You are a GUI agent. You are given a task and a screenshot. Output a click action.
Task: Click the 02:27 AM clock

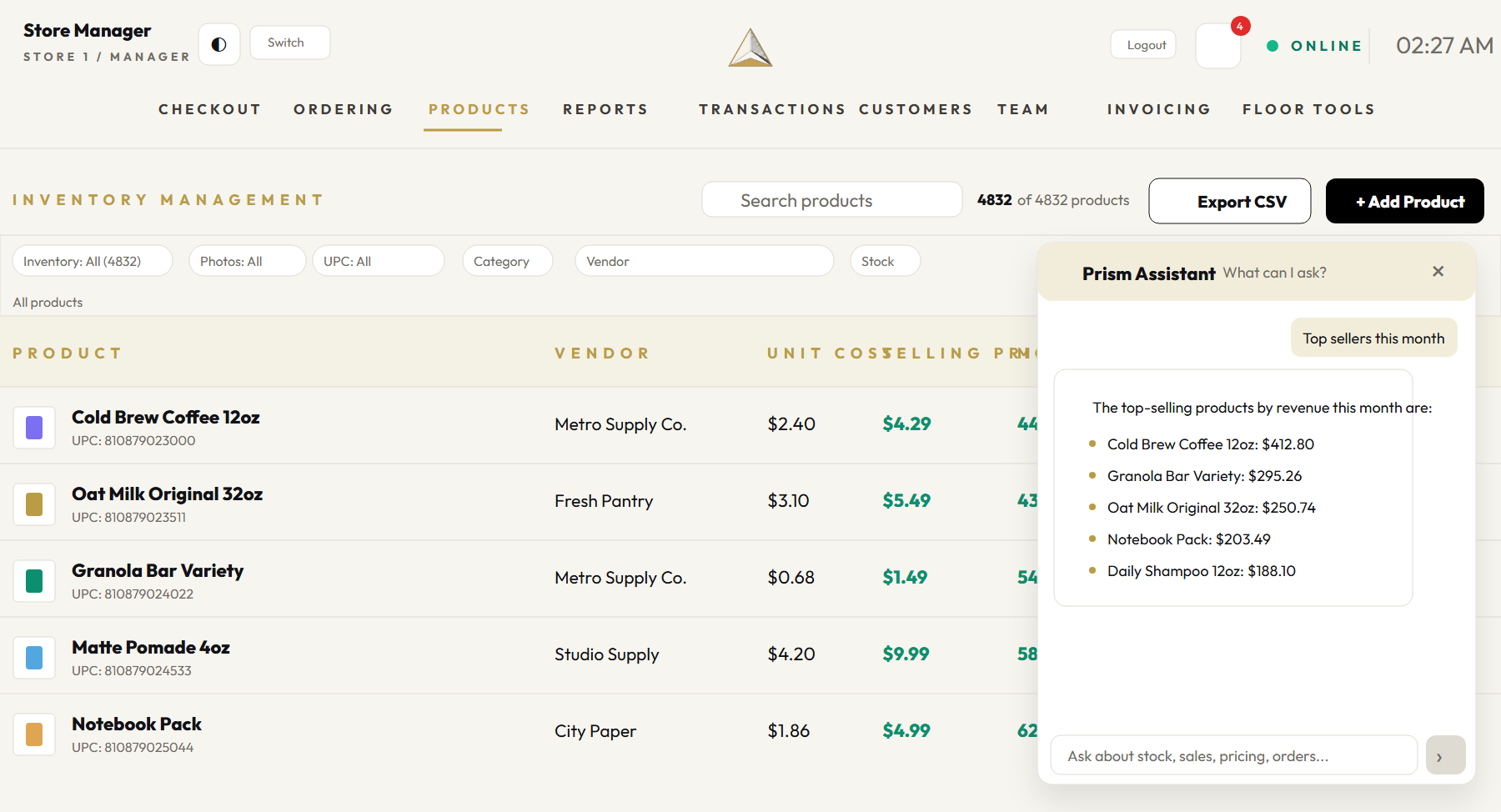[x=1444, y=45]
